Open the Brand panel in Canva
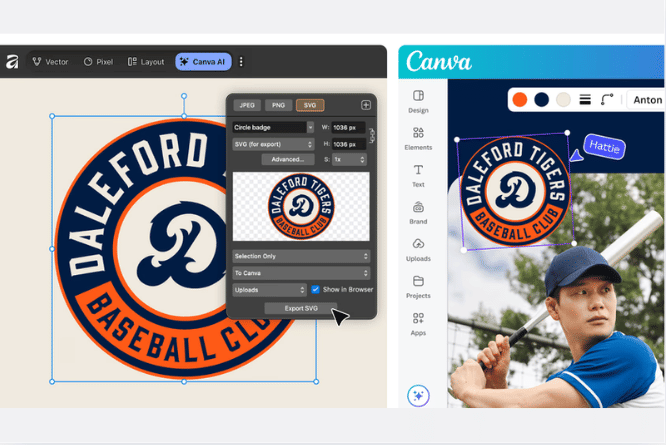Screen dimensions: 666x445 click(418, 213)
